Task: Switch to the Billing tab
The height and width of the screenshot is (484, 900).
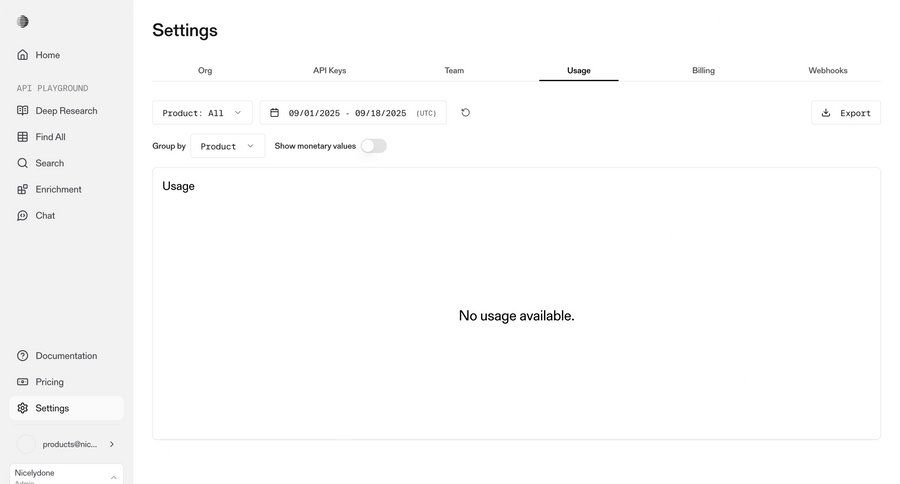Action: (703, 71)
